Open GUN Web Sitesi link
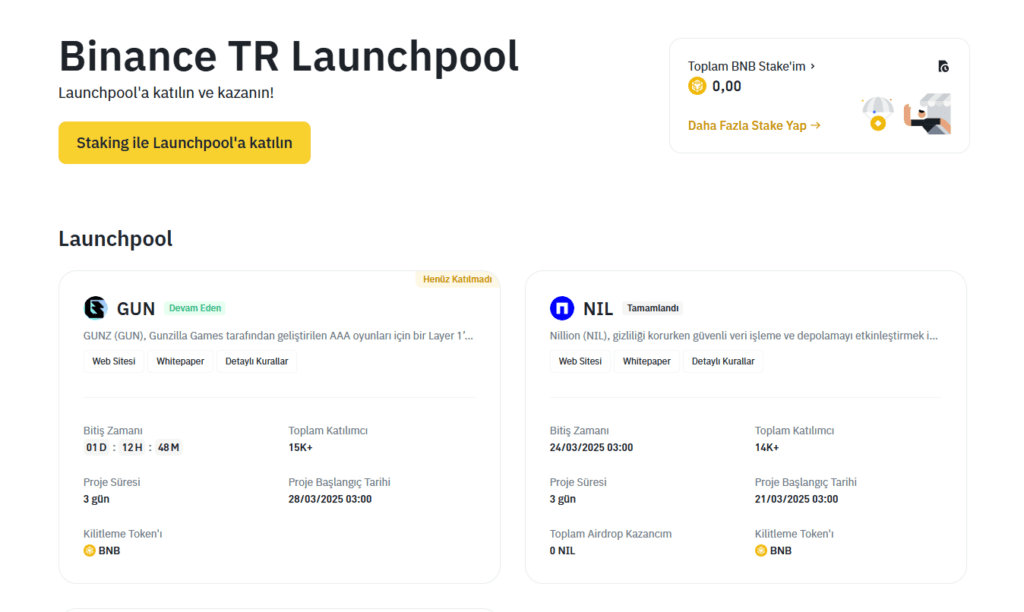This screenshot has height=612, width=1024. (114, 361)
